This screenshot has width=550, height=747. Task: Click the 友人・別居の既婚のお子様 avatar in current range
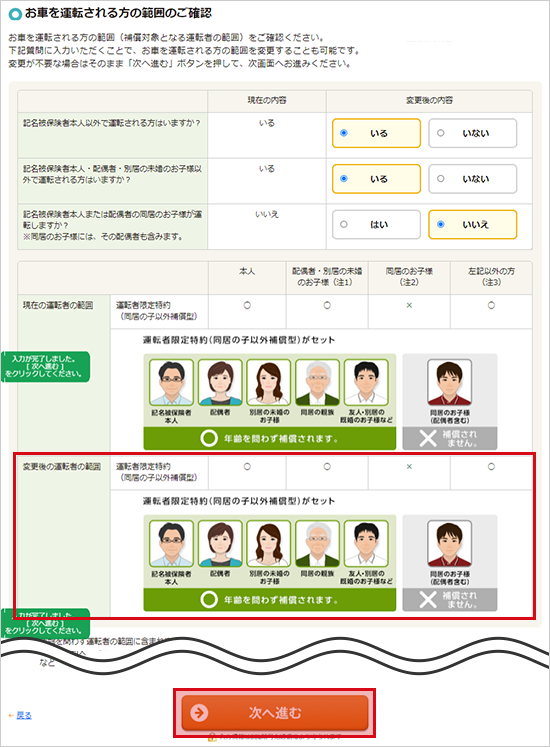[366, 383]
